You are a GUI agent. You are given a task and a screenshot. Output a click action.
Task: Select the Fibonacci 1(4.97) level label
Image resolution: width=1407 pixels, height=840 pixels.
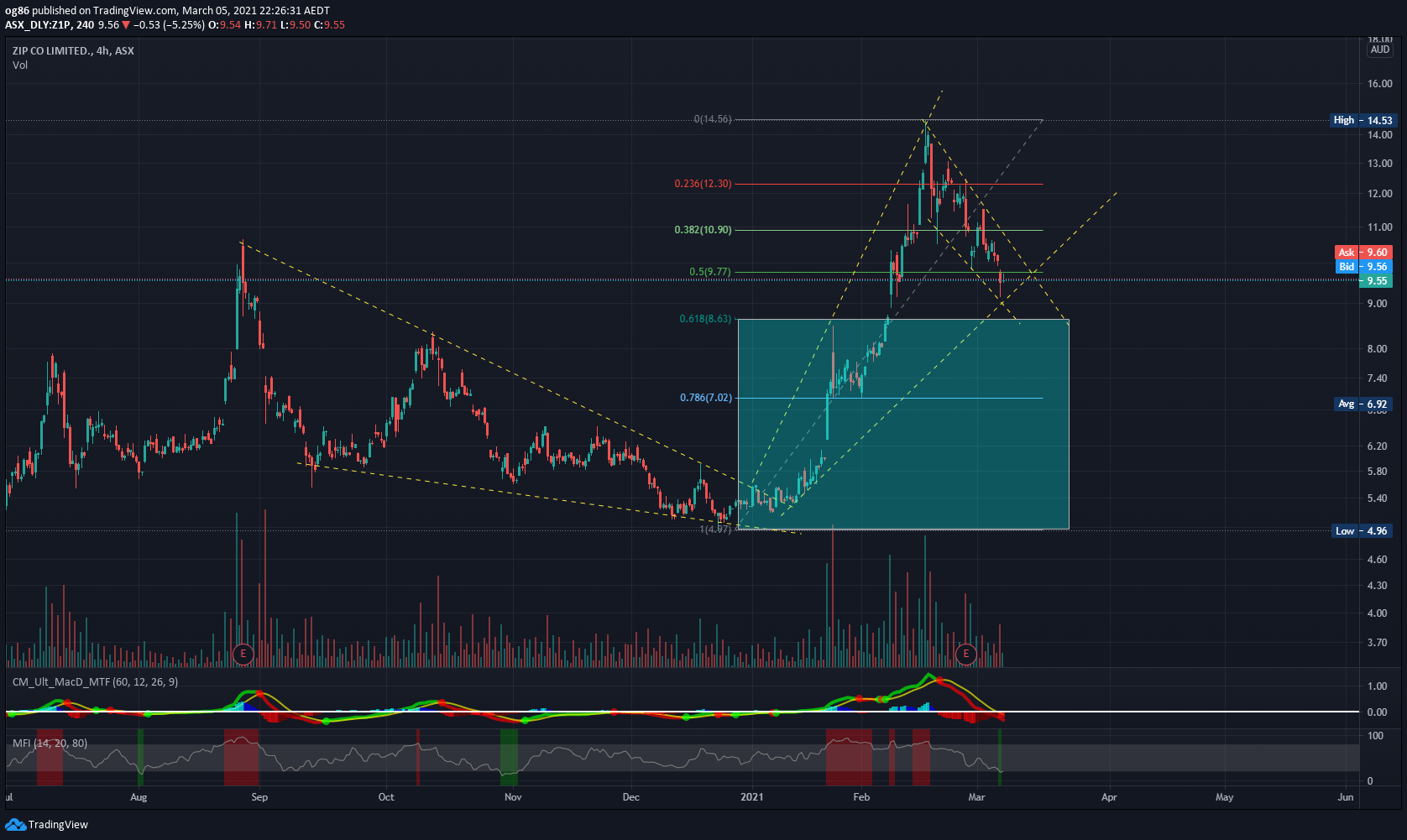pyautogui.click(x=716, y=530)
